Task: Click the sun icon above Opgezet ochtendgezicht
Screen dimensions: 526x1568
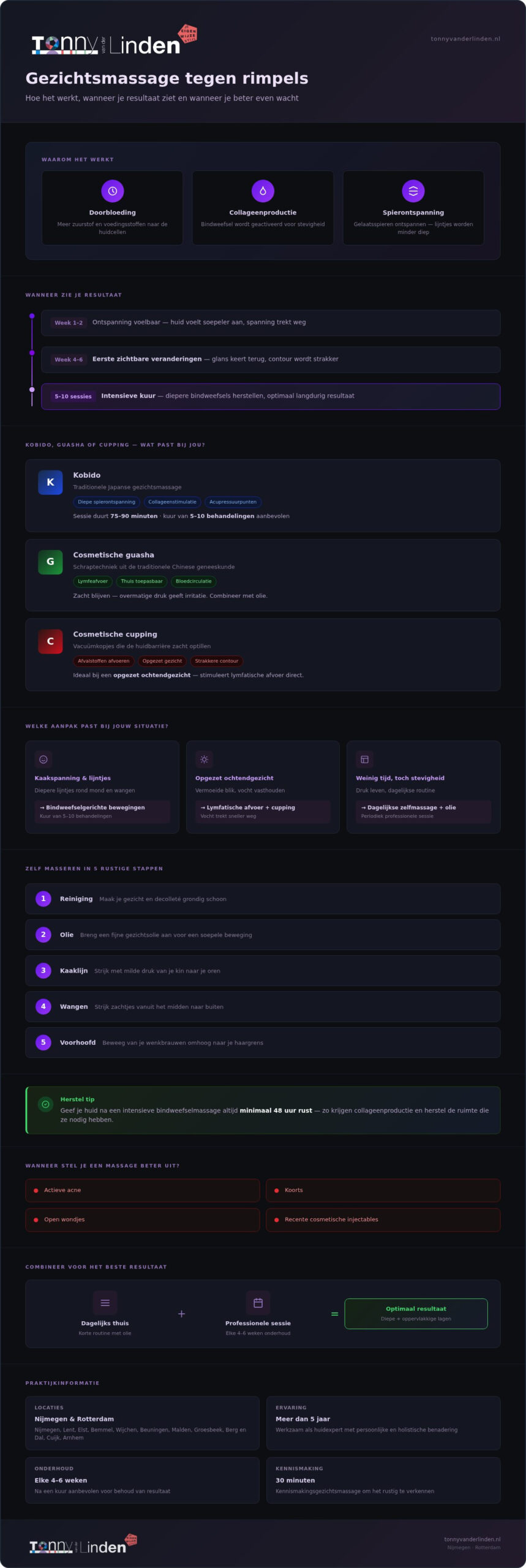Action: pos(204,759)
